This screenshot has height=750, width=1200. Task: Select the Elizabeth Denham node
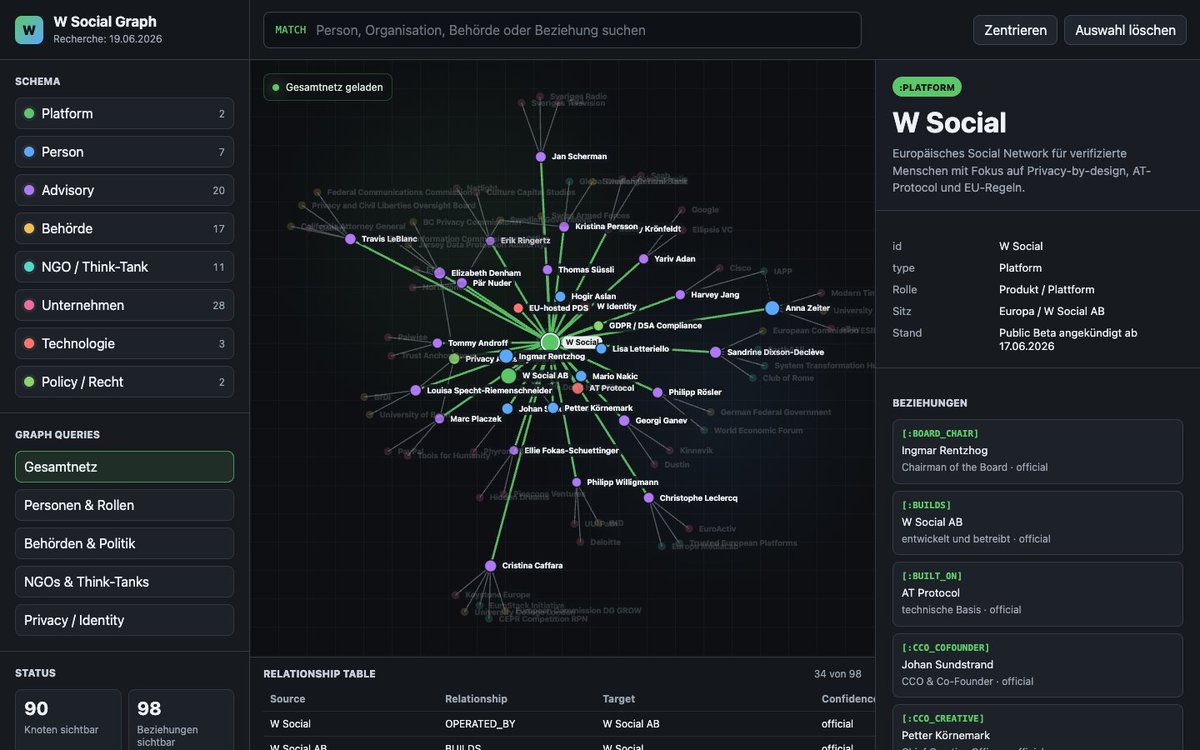click(x=440, y=272)
